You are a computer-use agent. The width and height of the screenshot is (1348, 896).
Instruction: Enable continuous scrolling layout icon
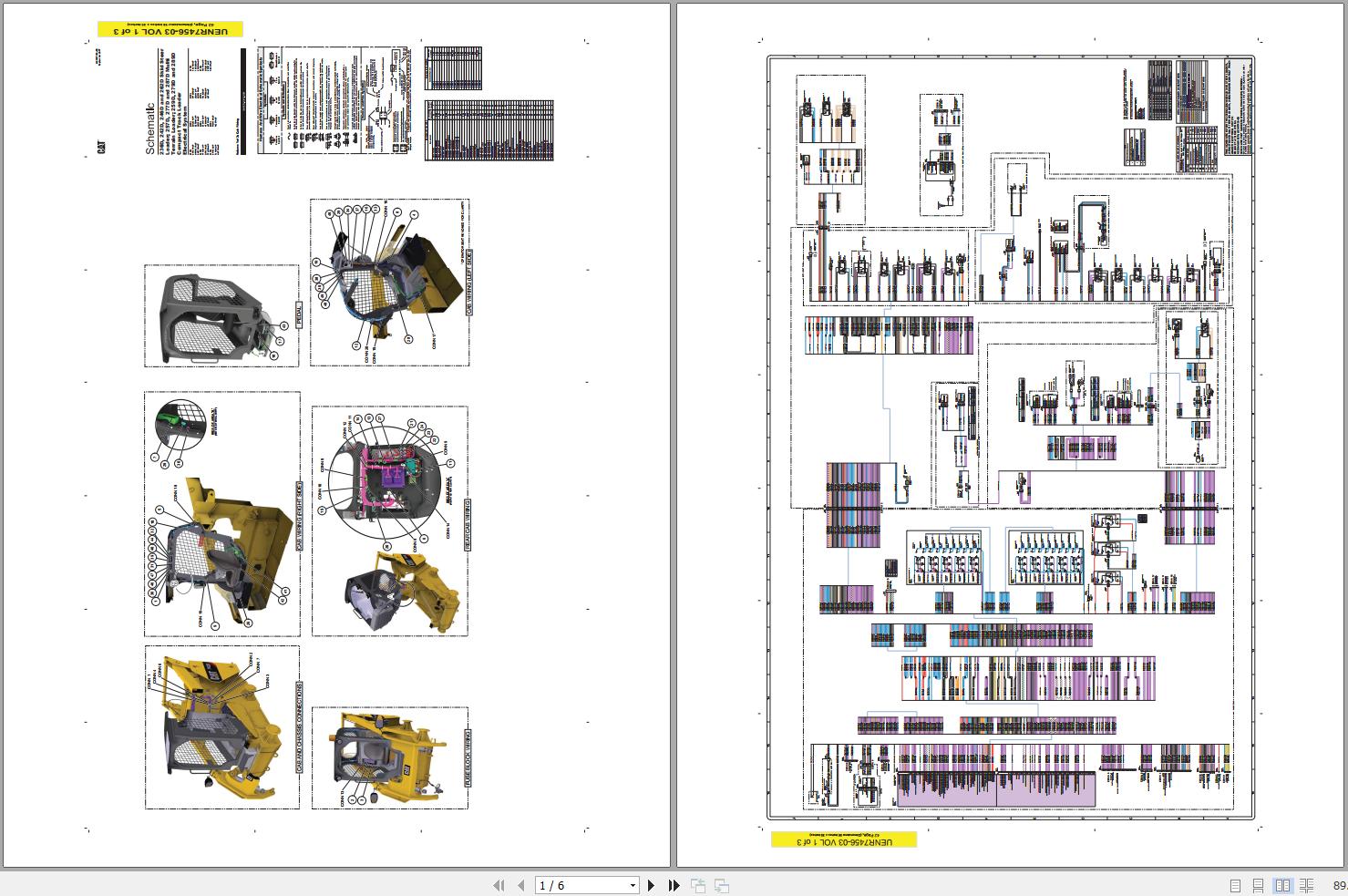click(1260, 885)
